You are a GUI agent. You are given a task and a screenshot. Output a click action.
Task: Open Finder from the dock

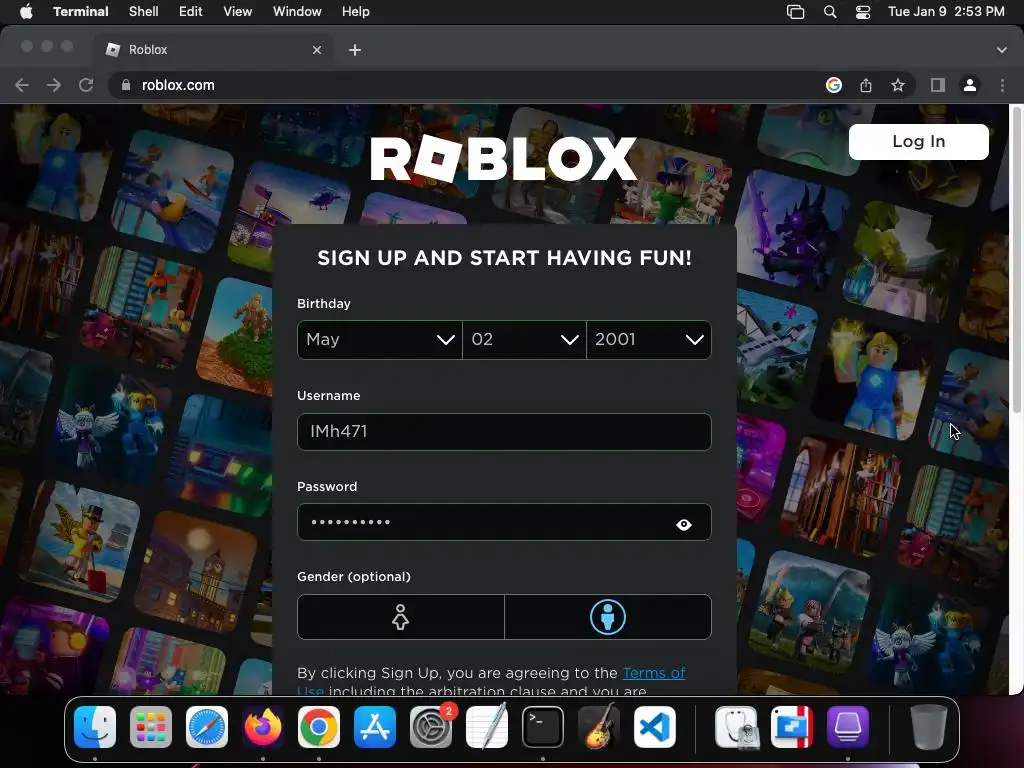coord(95,727)
